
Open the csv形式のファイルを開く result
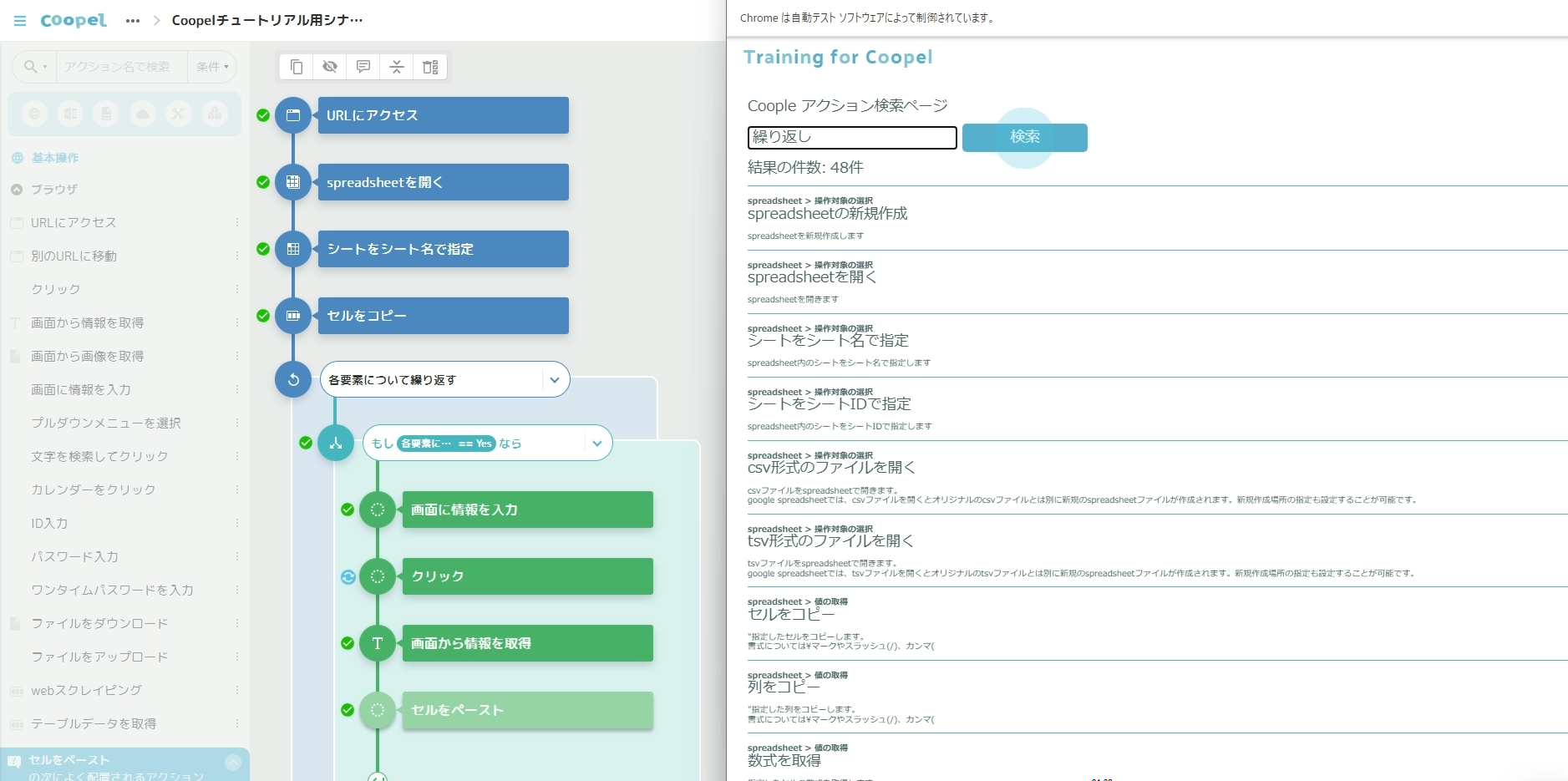tap(831, 468)
